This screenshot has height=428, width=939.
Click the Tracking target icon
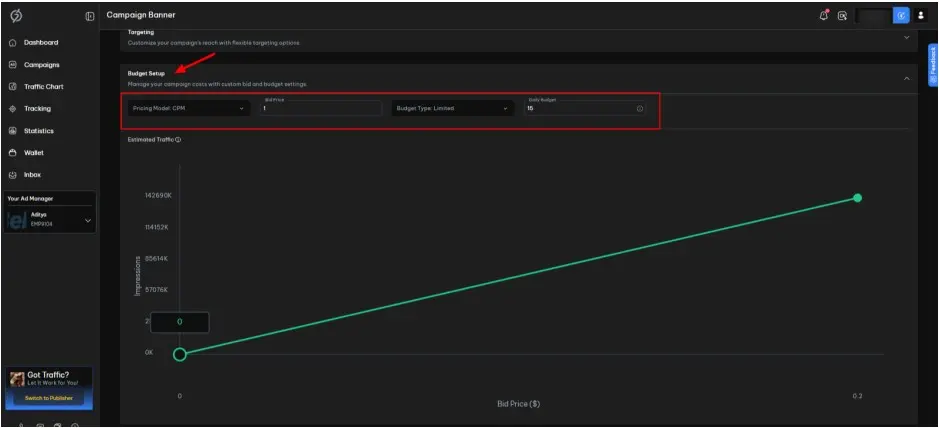pos(13,109)
